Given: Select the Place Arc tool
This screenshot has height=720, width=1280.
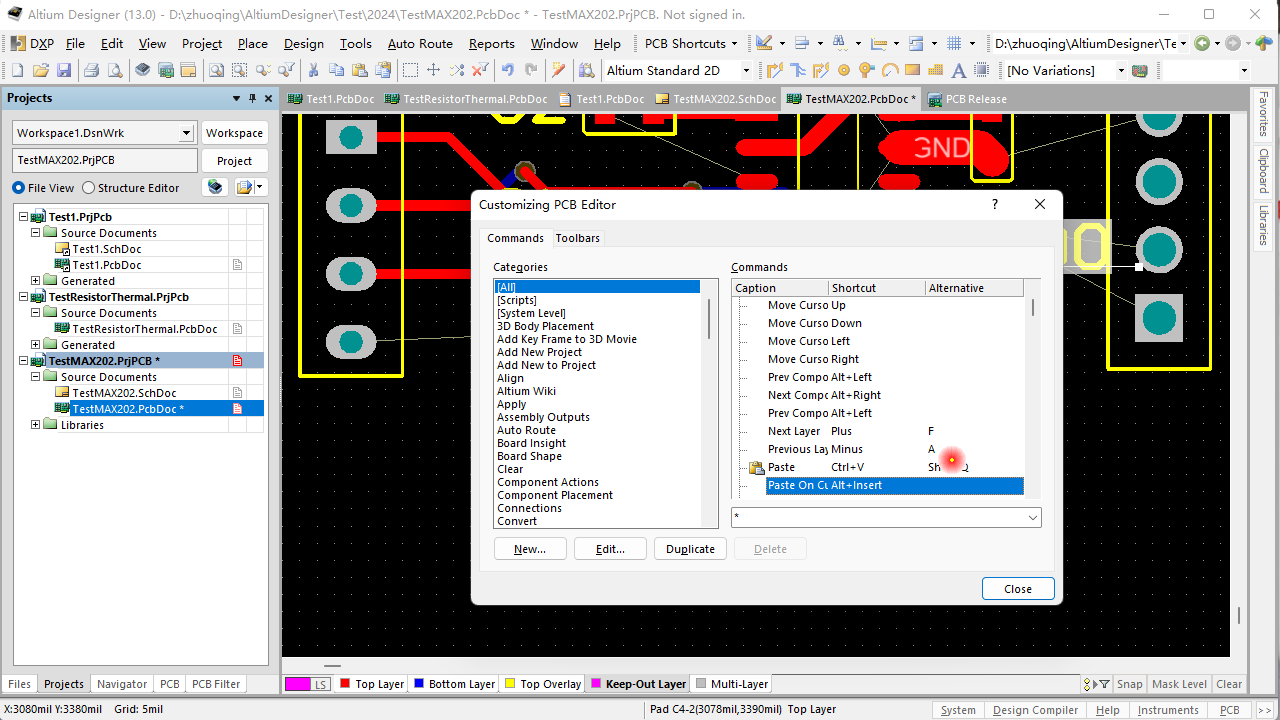Looking at the screenshot, I should 890,70.
